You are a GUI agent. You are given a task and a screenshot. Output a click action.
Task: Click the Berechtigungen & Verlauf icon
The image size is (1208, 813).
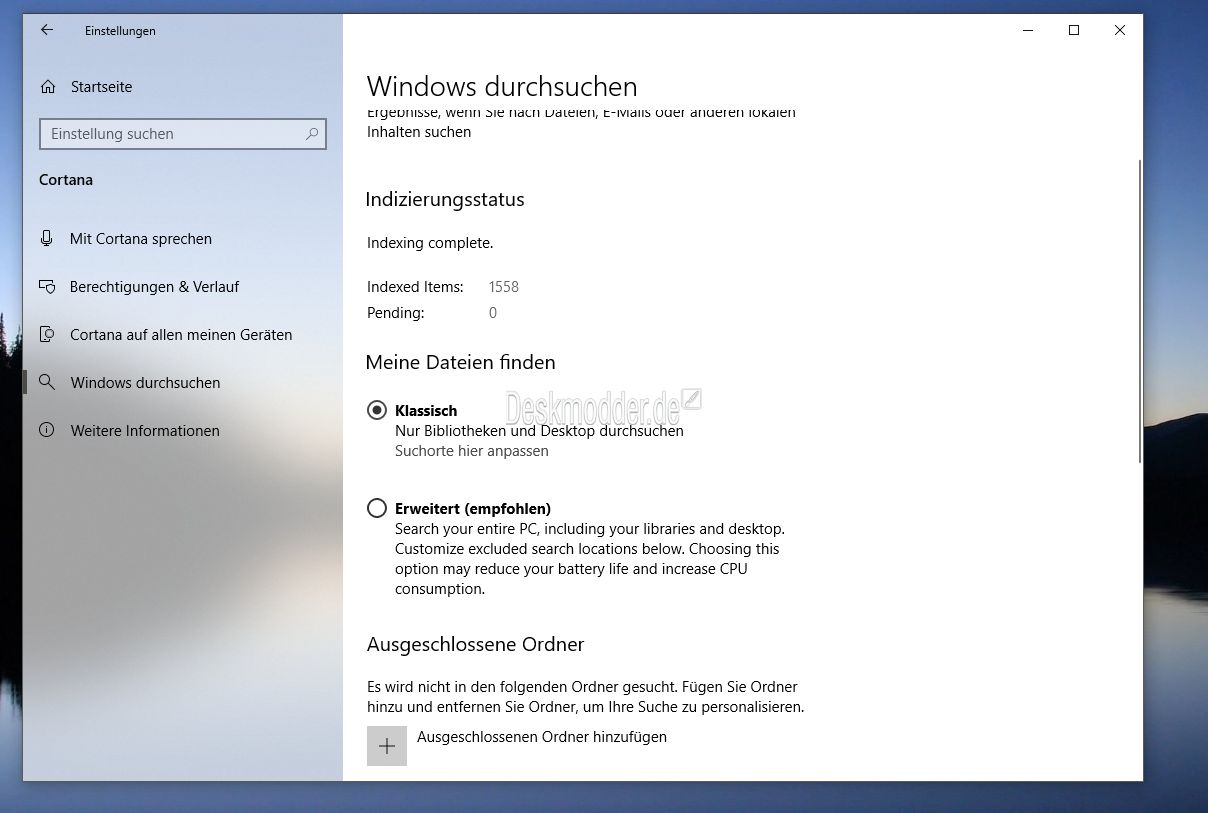tap(47, 286)
